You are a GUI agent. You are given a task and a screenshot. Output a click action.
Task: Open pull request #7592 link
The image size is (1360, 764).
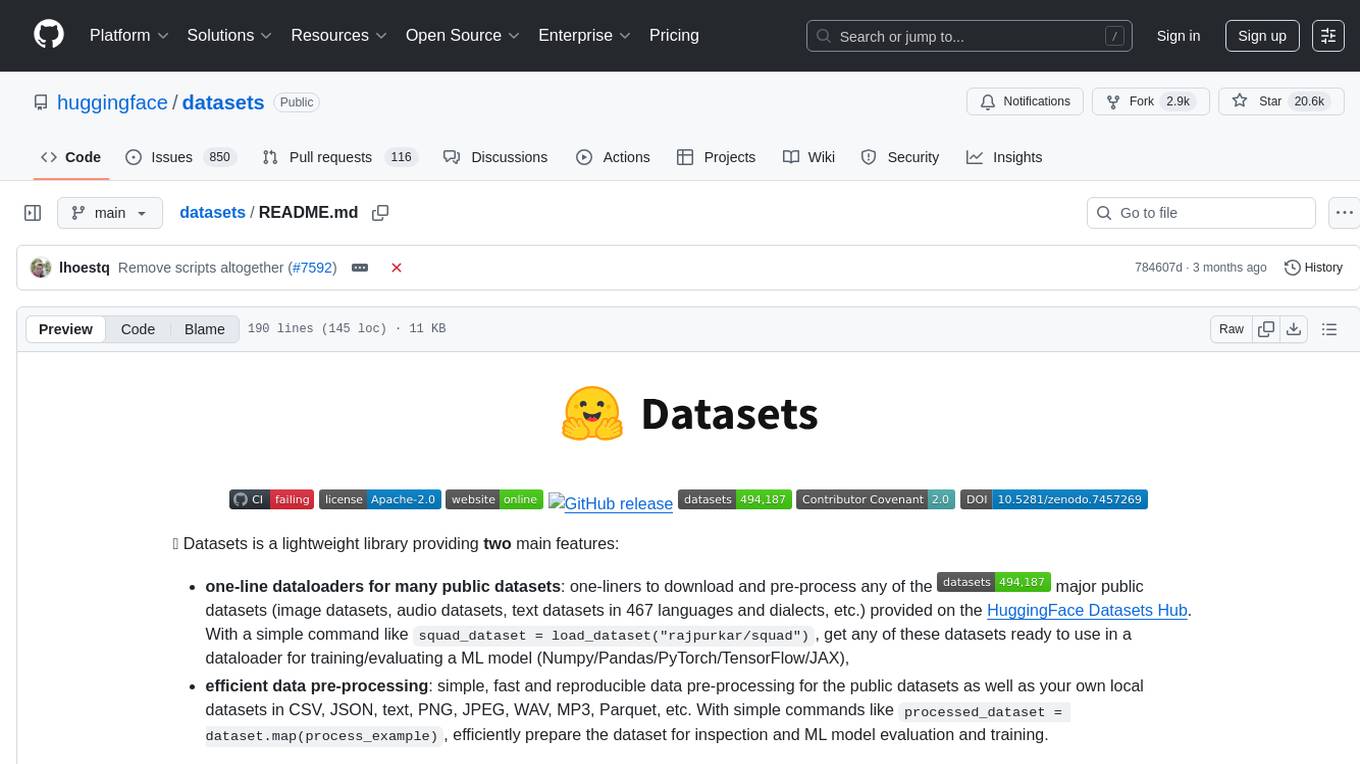click(x=313, y=268)
